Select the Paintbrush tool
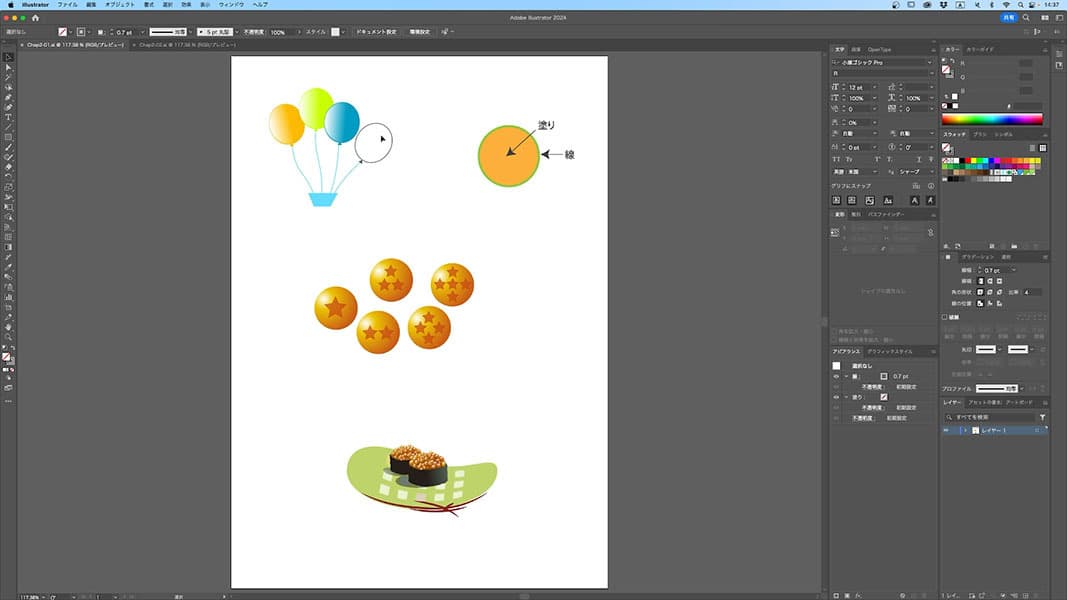The width and height of the screenshot is (1067, 600). (8, 147)
